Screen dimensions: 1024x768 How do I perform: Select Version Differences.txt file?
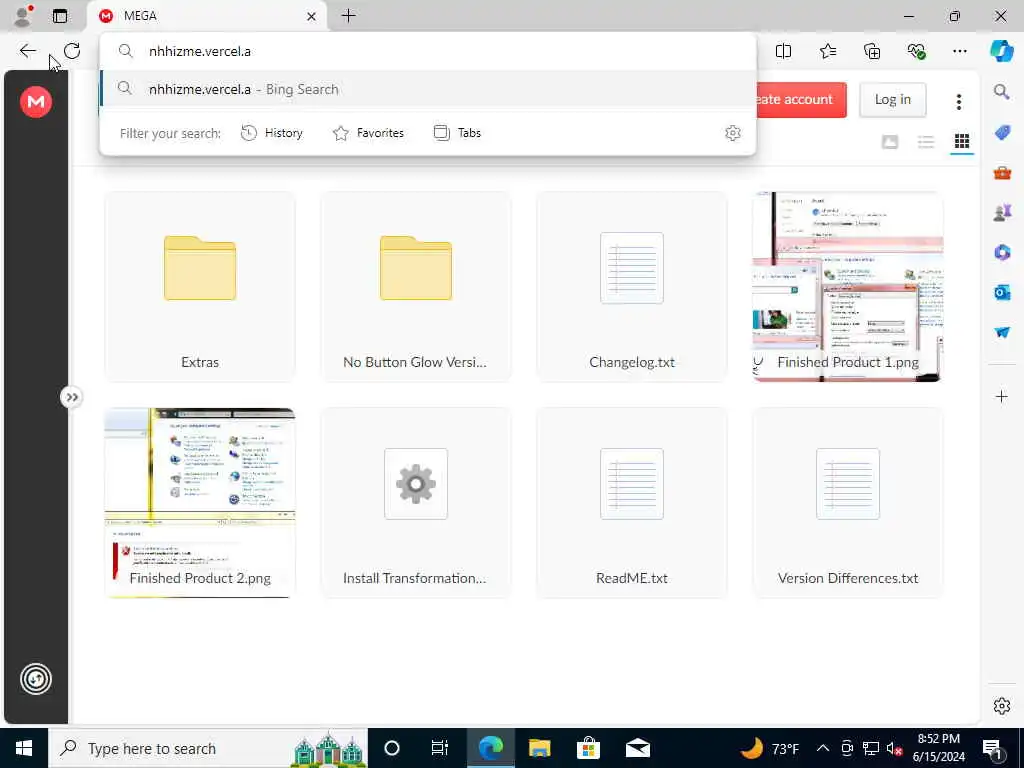848,503
